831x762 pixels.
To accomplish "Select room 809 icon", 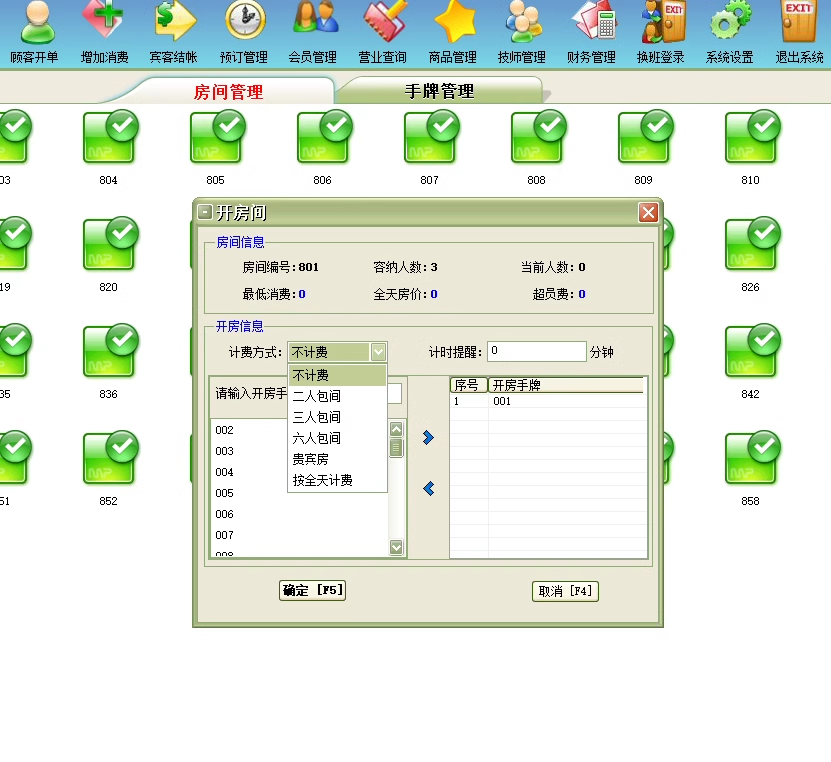I will click(646, 137).
